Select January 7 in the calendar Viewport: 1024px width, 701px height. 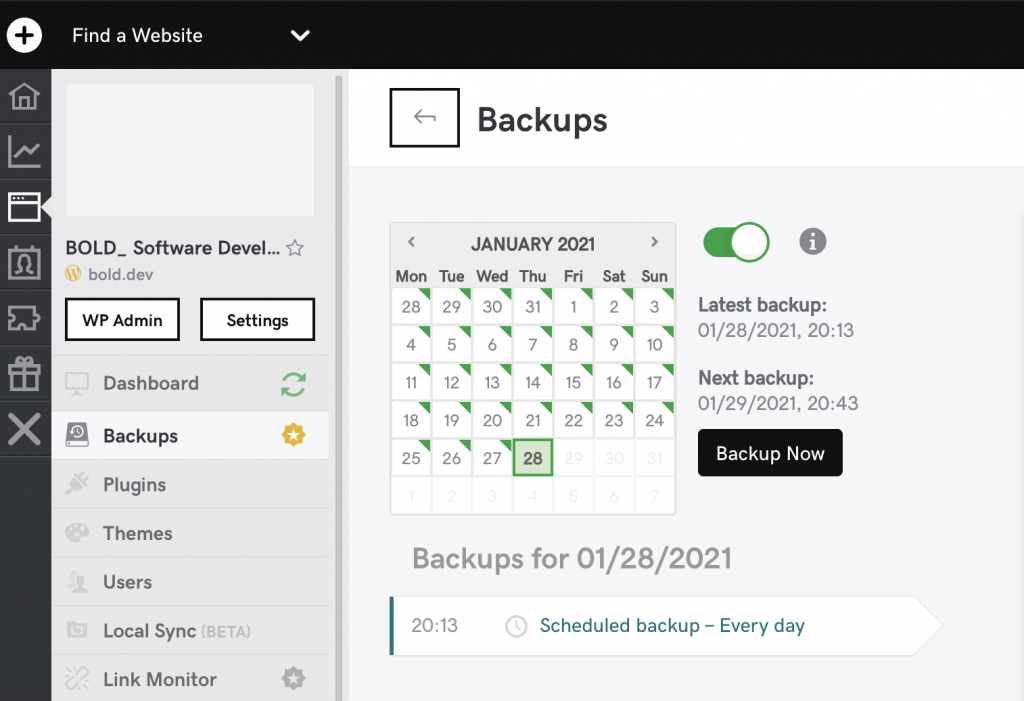click(533, 344)
